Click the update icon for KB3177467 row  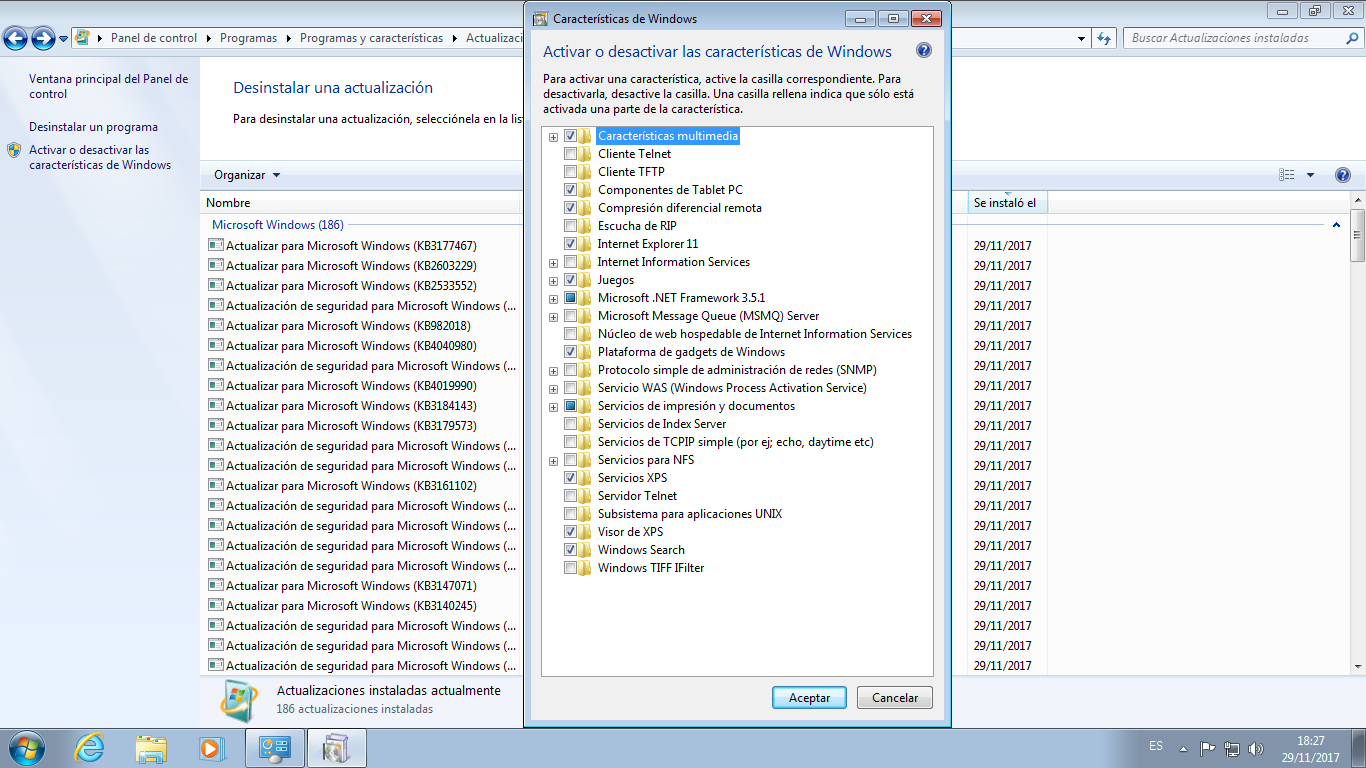click(x=215, y=245)
